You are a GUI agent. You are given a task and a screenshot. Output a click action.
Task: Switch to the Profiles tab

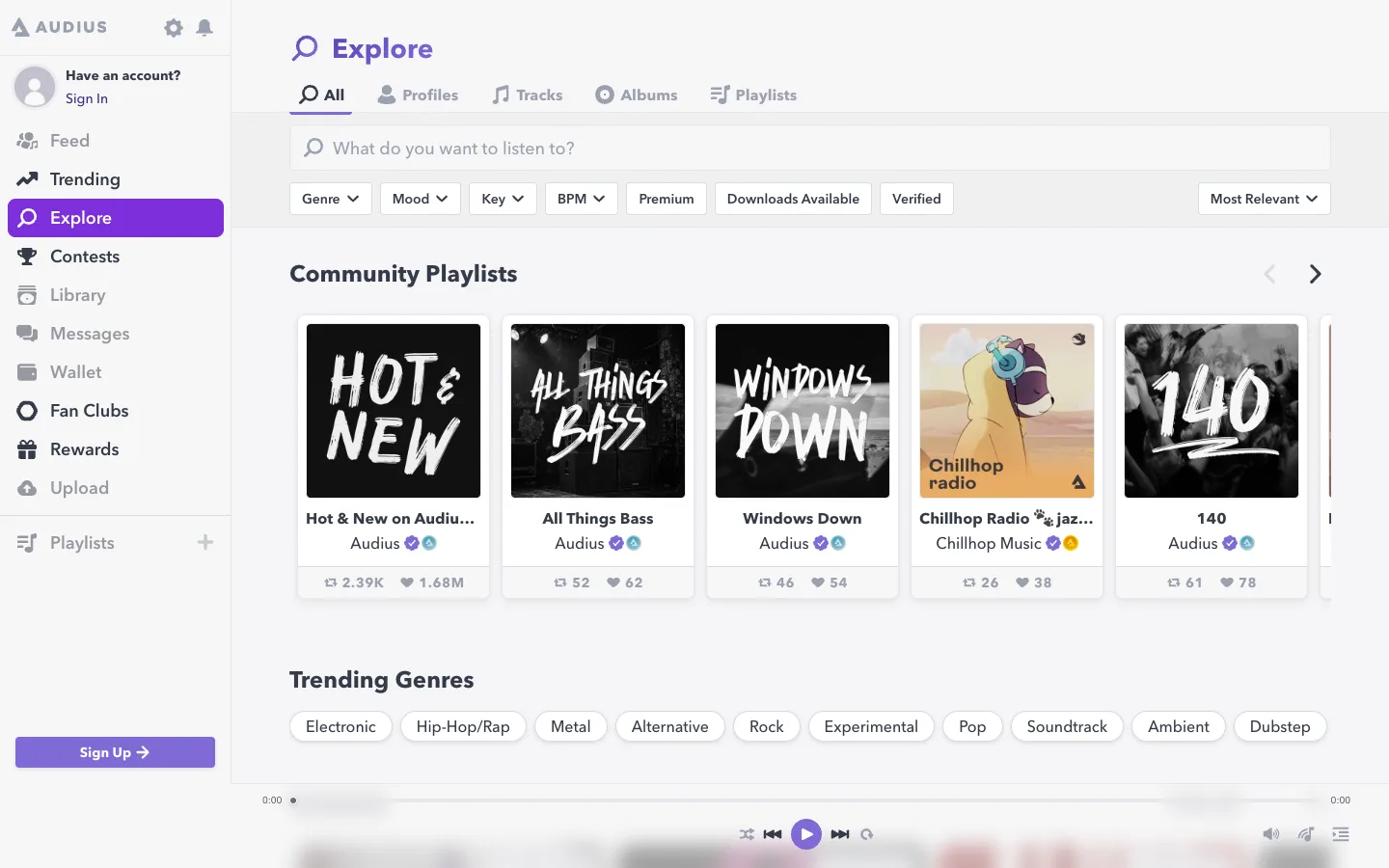coord(418,95)
